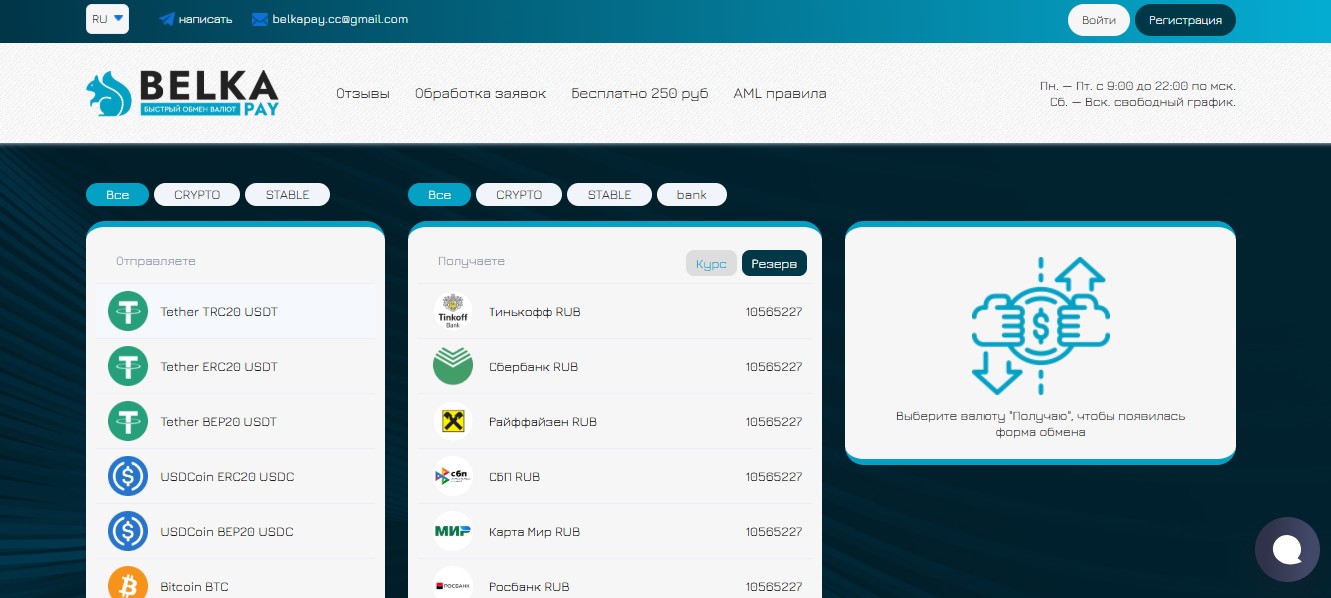
Task: Click the СБП logo icon
Action: click(x=453, y=477)
